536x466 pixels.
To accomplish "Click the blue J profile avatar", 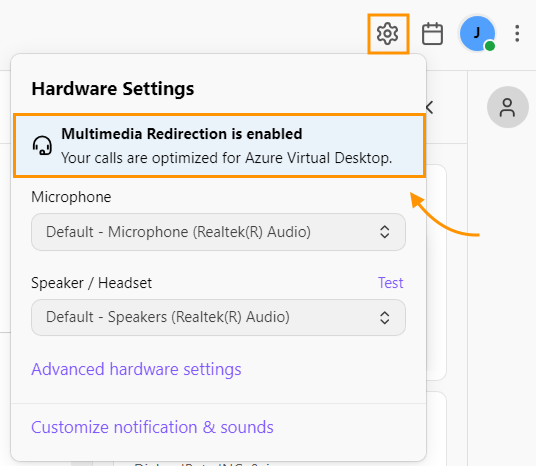I will [x=477, y=34].
